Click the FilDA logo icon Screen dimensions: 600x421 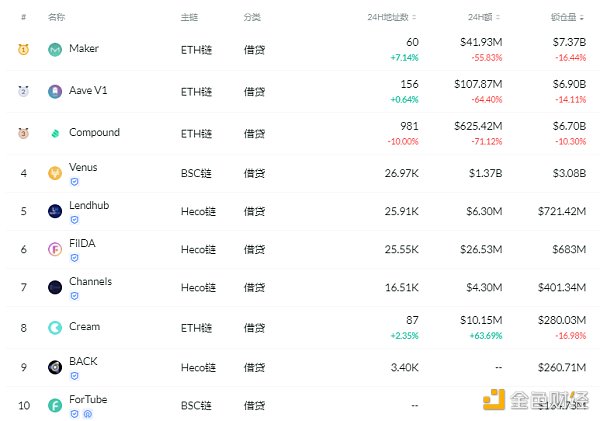pyautogui.click(x=55, y=249)
